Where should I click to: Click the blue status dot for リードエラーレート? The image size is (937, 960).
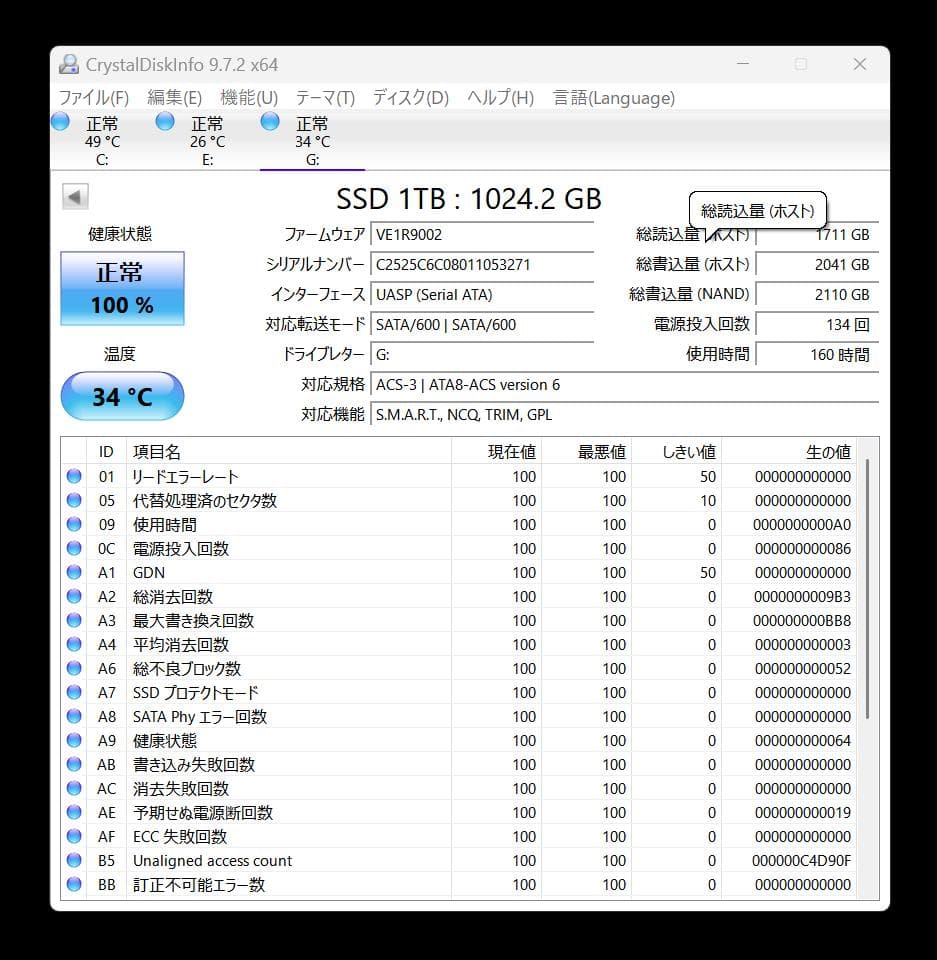tap(74, 476)
